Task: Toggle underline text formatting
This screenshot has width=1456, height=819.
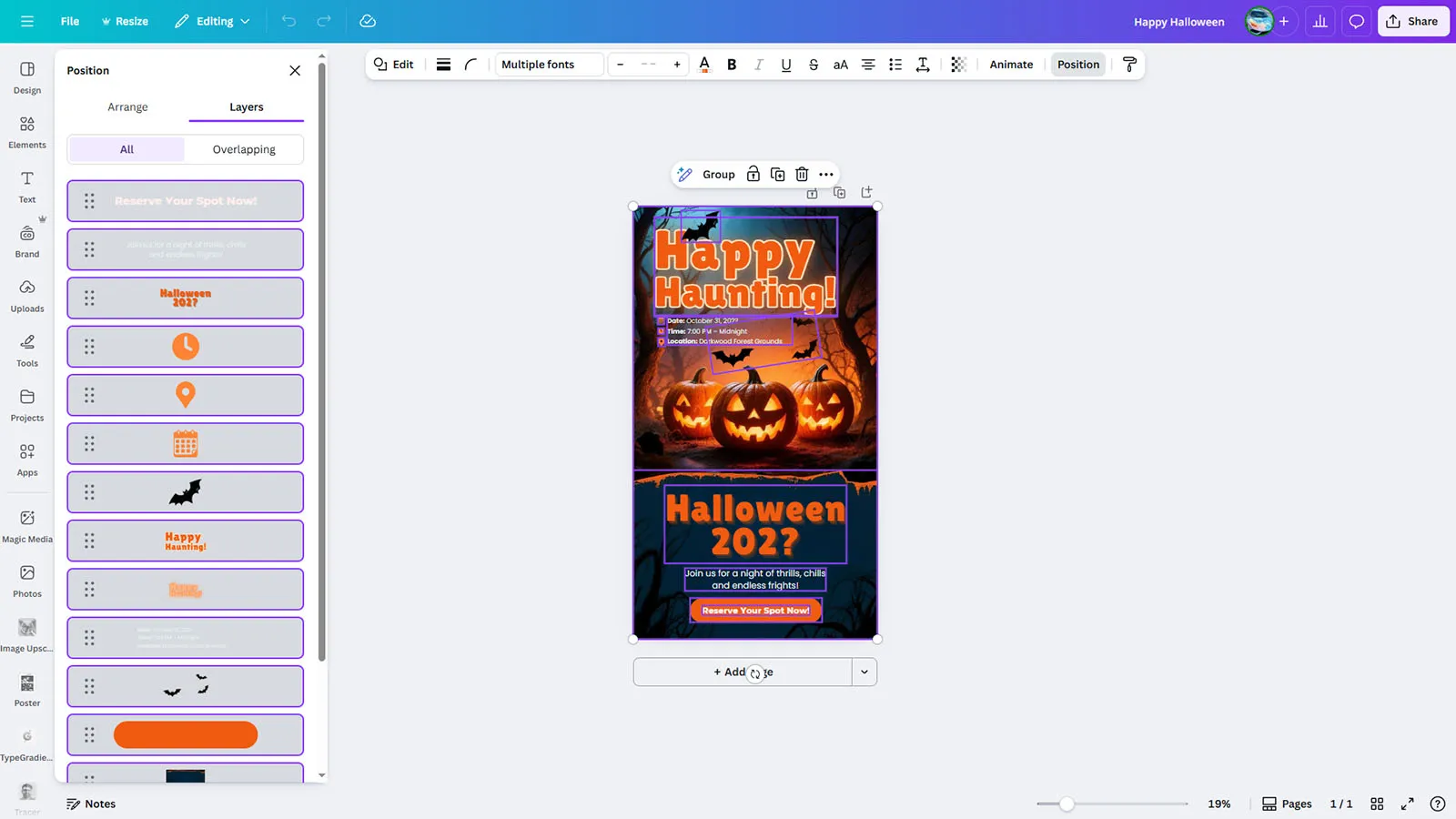Action: [x=786, y=65]
